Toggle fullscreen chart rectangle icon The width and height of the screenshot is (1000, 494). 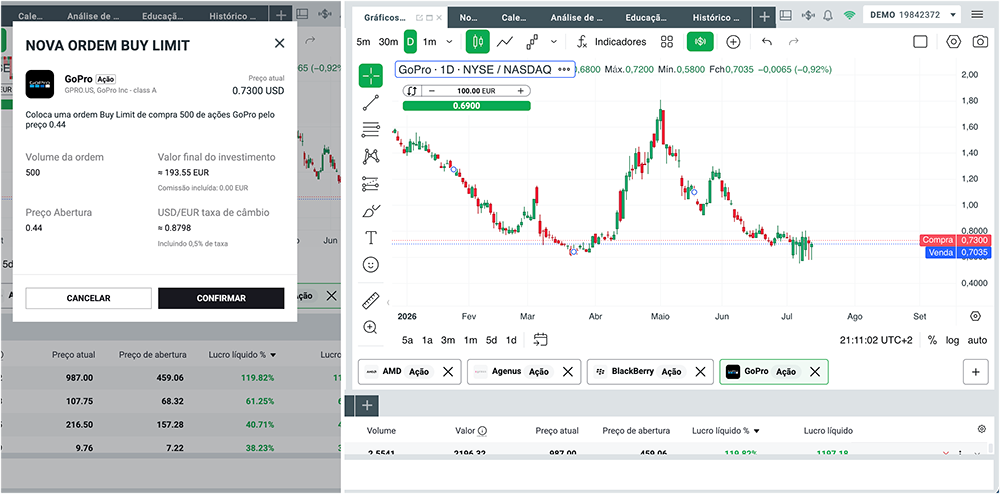pyautogui.click(x=920, y=41)
